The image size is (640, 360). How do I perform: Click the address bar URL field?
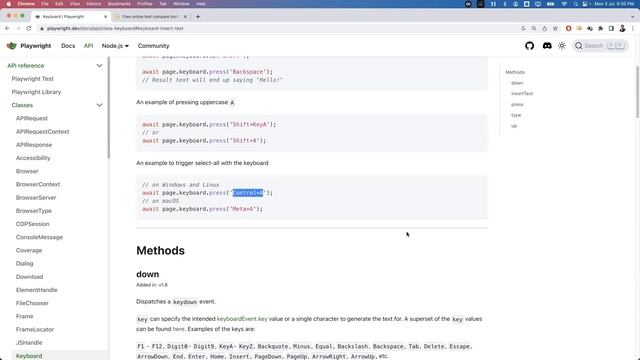(x=278, y=29)
